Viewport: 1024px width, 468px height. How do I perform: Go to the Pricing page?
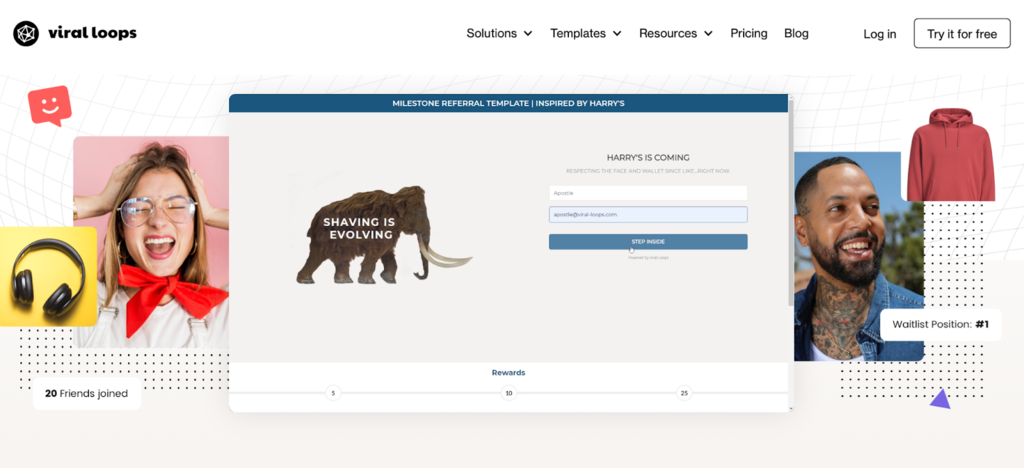748,33
